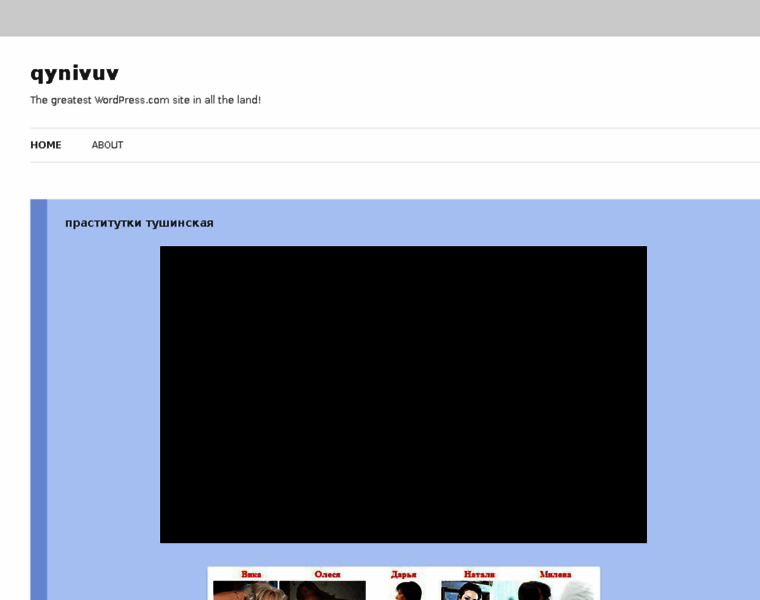Select the name label Натали
The width and height of the screenshot is (760, 600).
[x=479, y=574]
